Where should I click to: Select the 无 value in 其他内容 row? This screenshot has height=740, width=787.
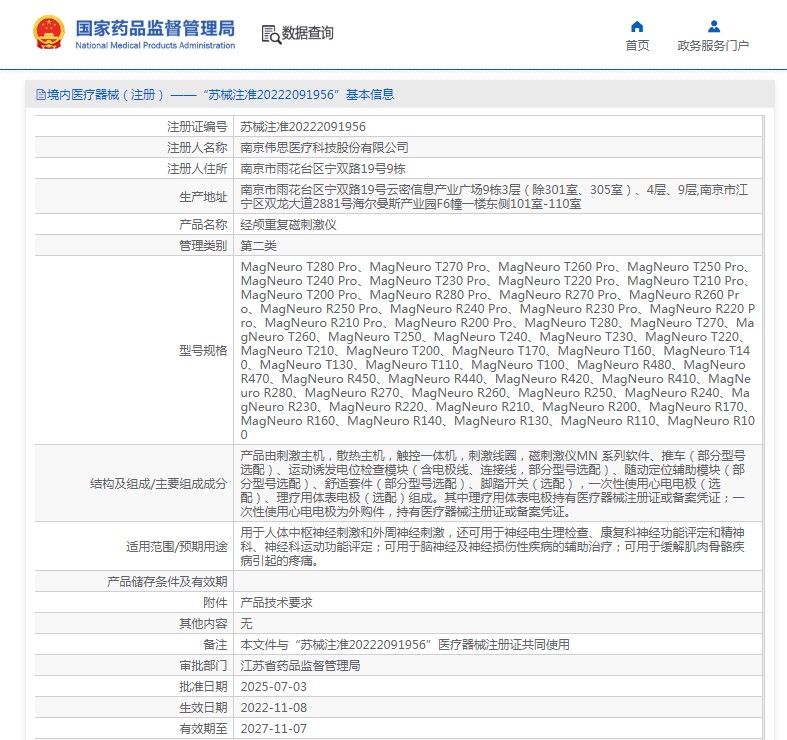click(x=246, y=624)
